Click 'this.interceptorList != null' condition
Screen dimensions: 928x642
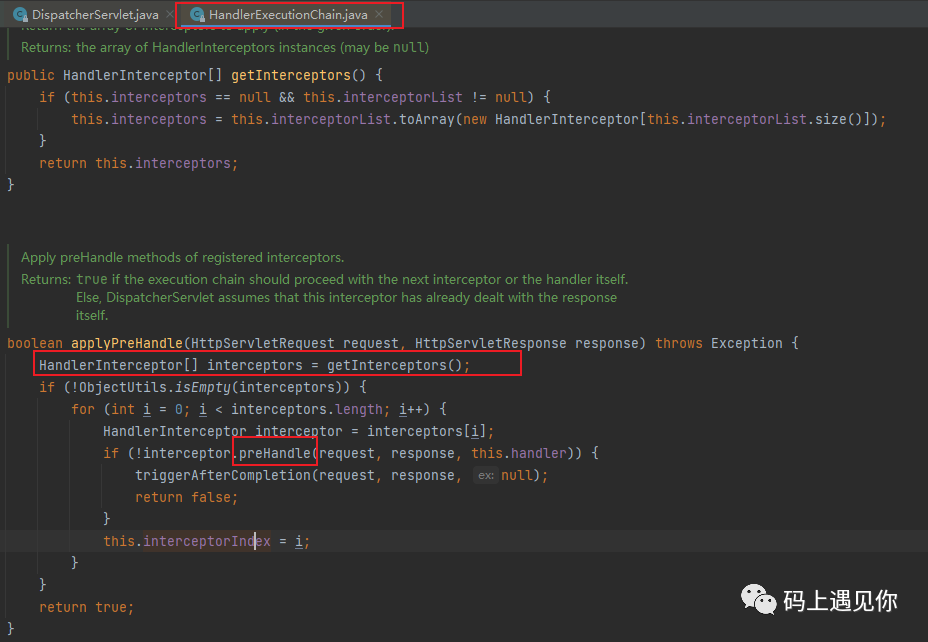415,97
